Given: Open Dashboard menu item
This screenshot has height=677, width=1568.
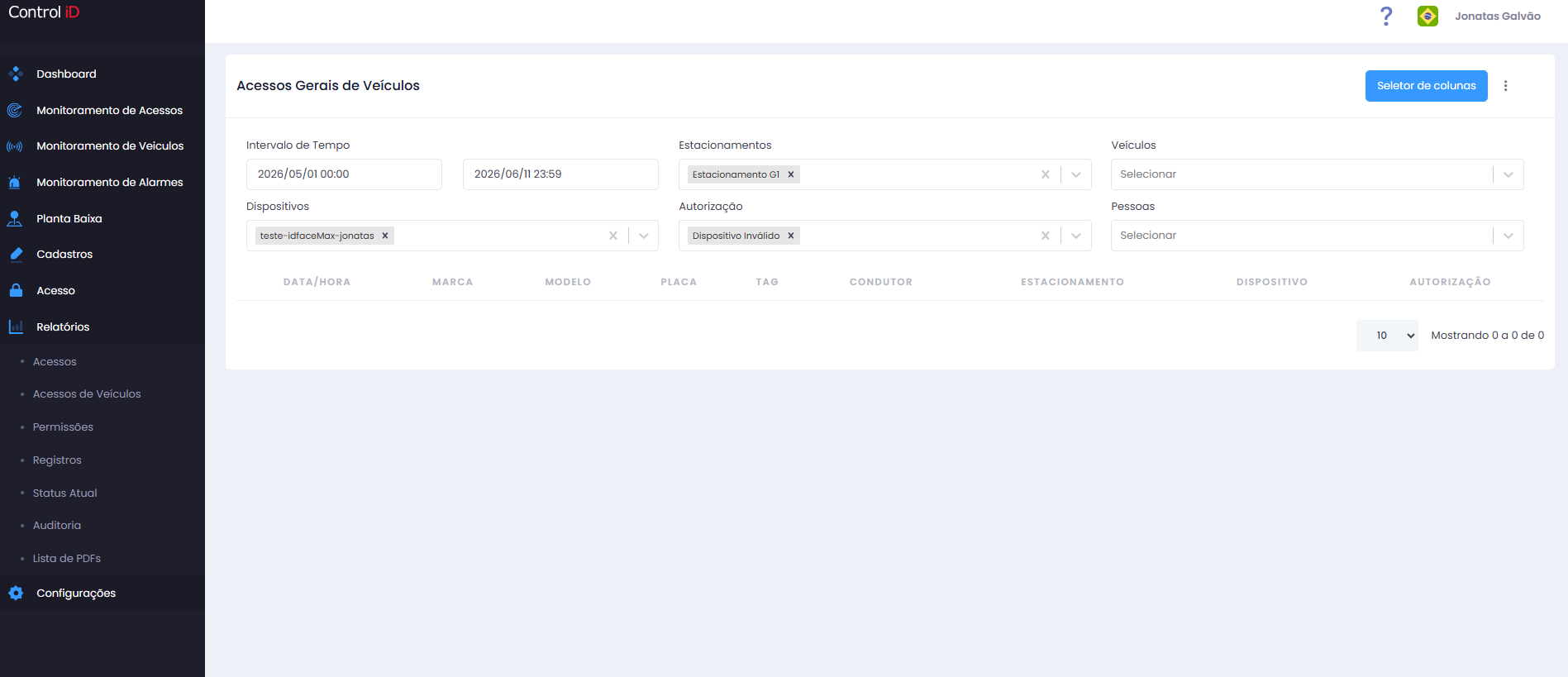Looking at the screenshot, I should point(102,74).
